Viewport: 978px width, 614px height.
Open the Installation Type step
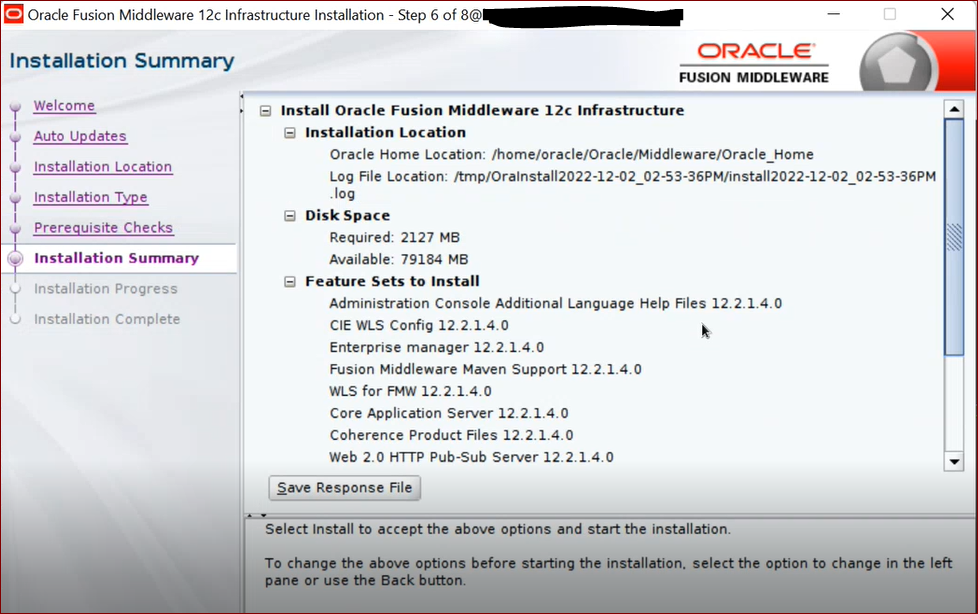click(x=90, y=197)
